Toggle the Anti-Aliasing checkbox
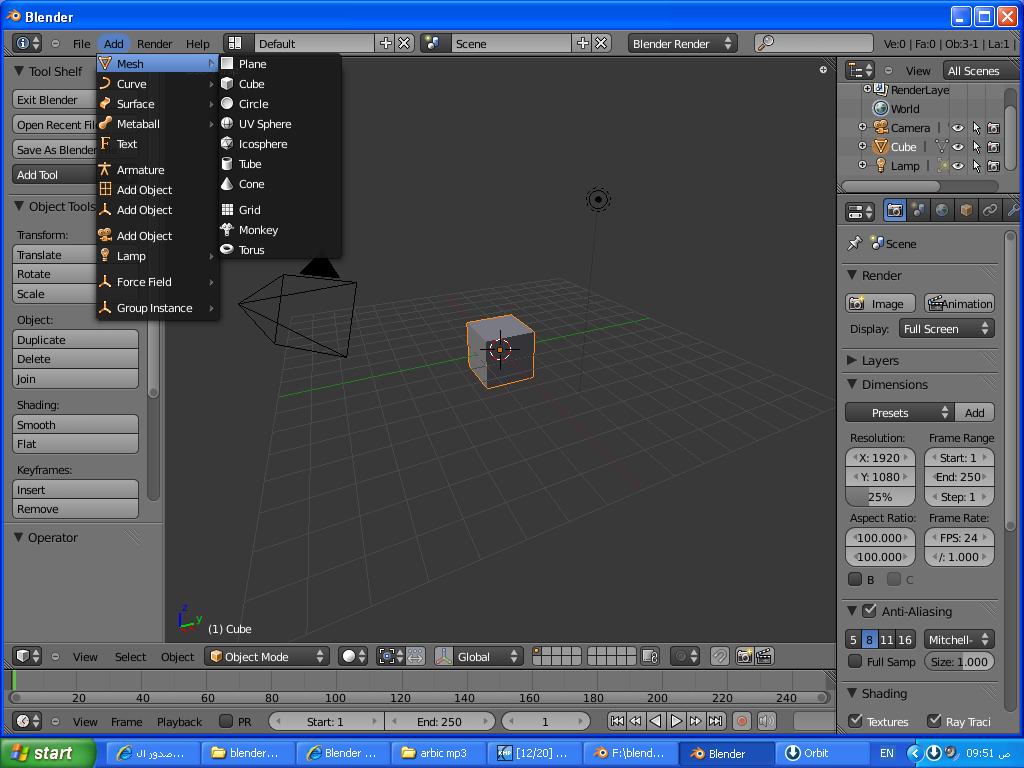The height and width of the screenshot is (768, 1024). click(869, 611)
